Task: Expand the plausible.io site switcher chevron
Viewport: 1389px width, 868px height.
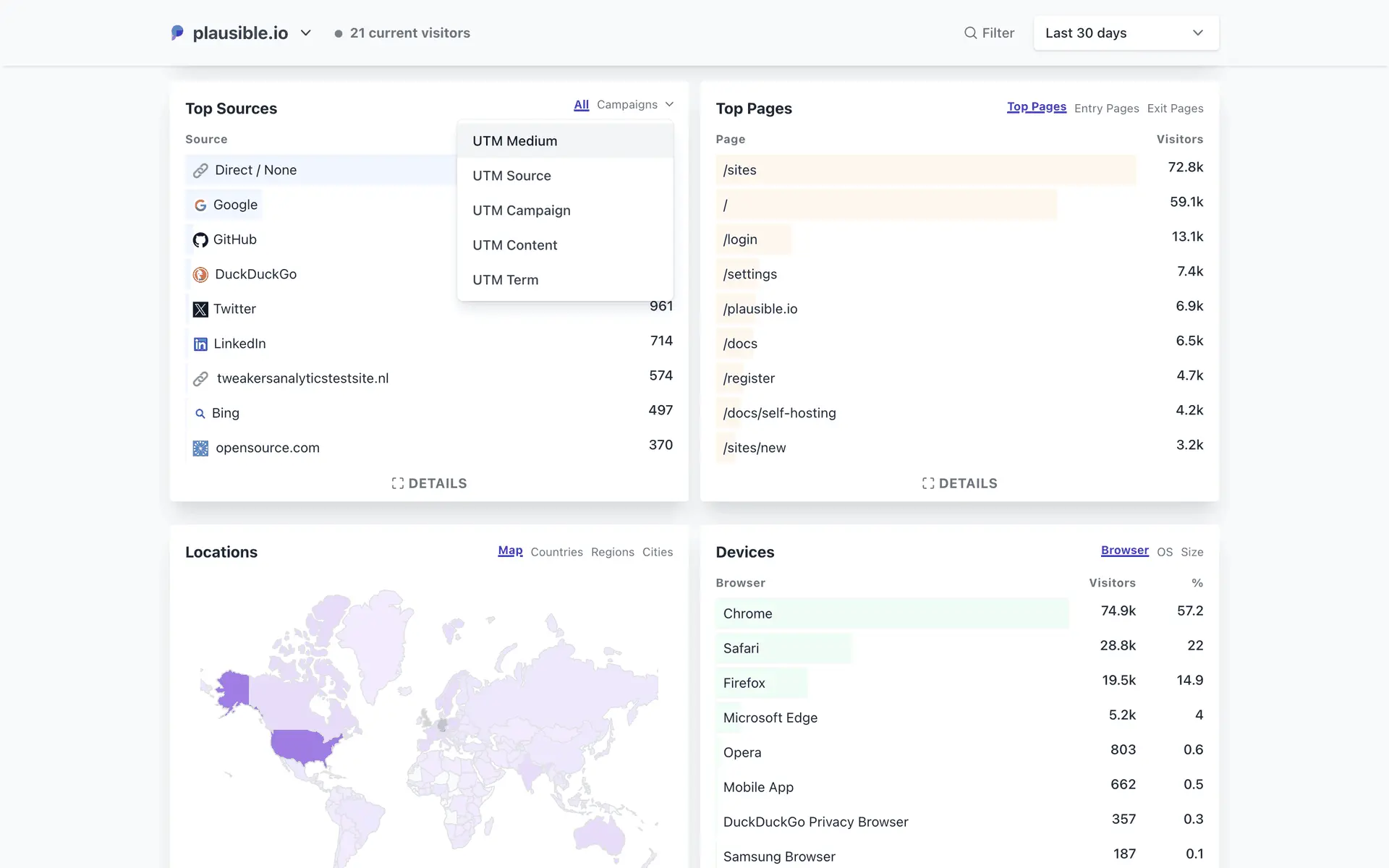Action: click(x=306, y=33)
